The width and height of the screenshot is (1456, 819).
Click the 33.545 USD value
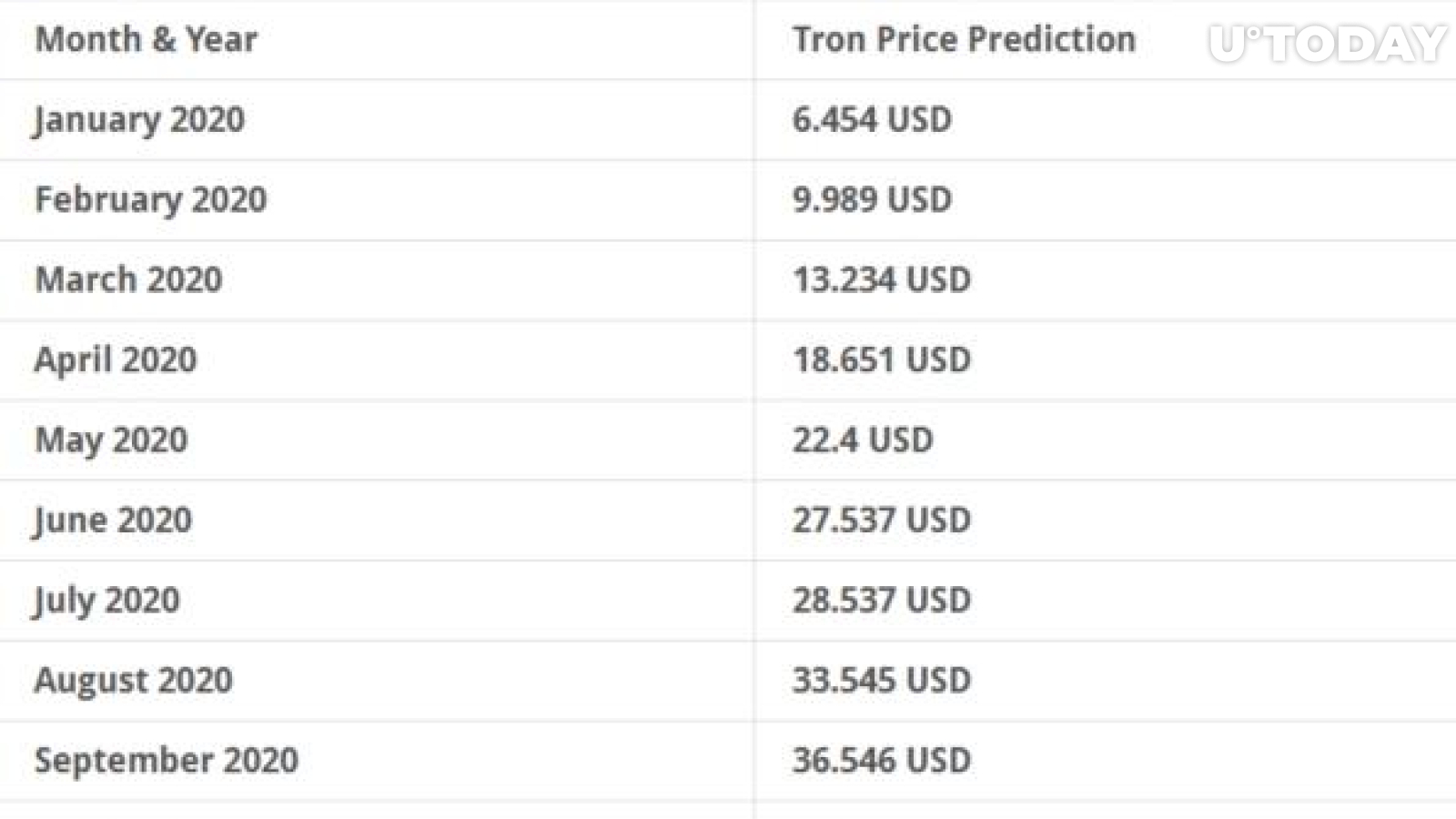[882, 680]
